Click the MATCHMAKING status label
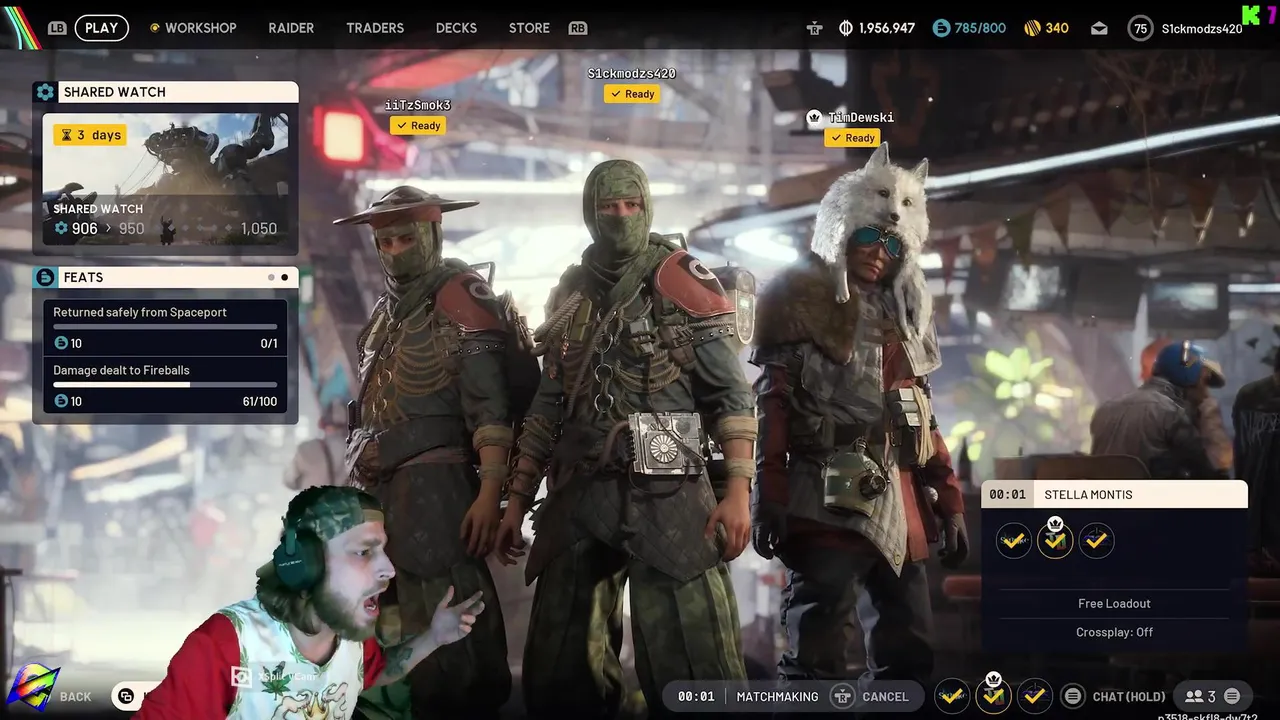 (777, 697)
